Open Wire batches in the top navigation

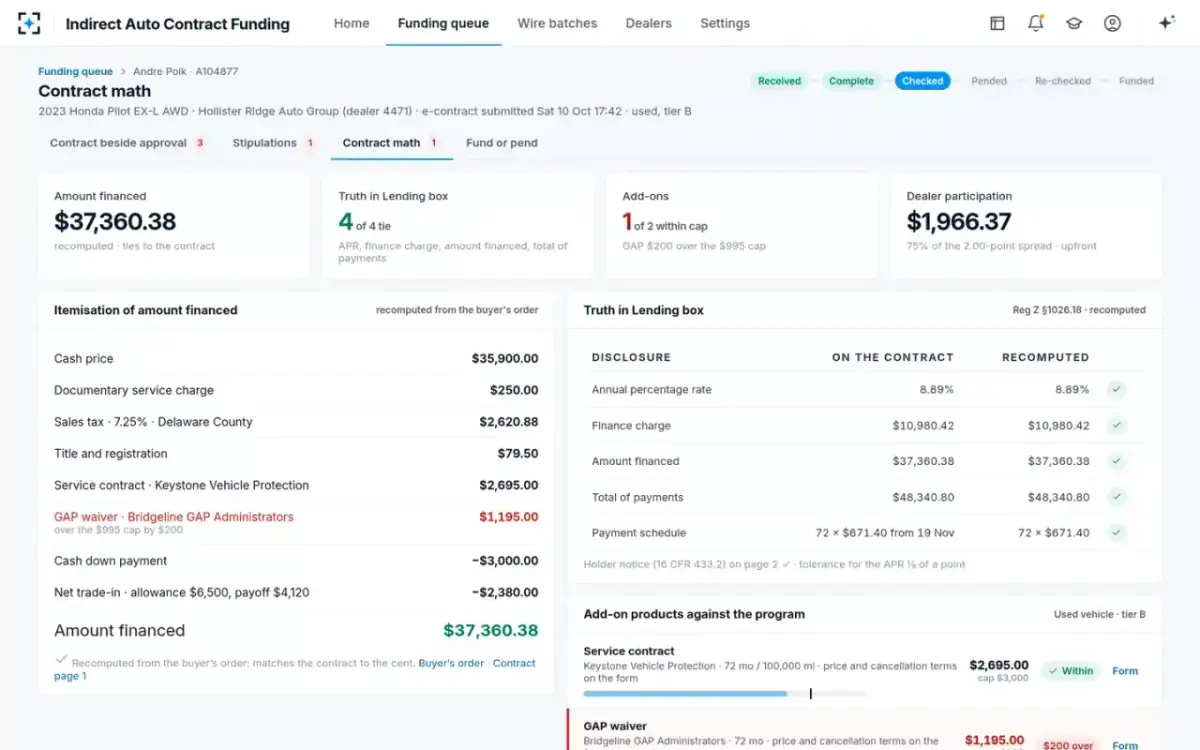(x=557, y=23)
